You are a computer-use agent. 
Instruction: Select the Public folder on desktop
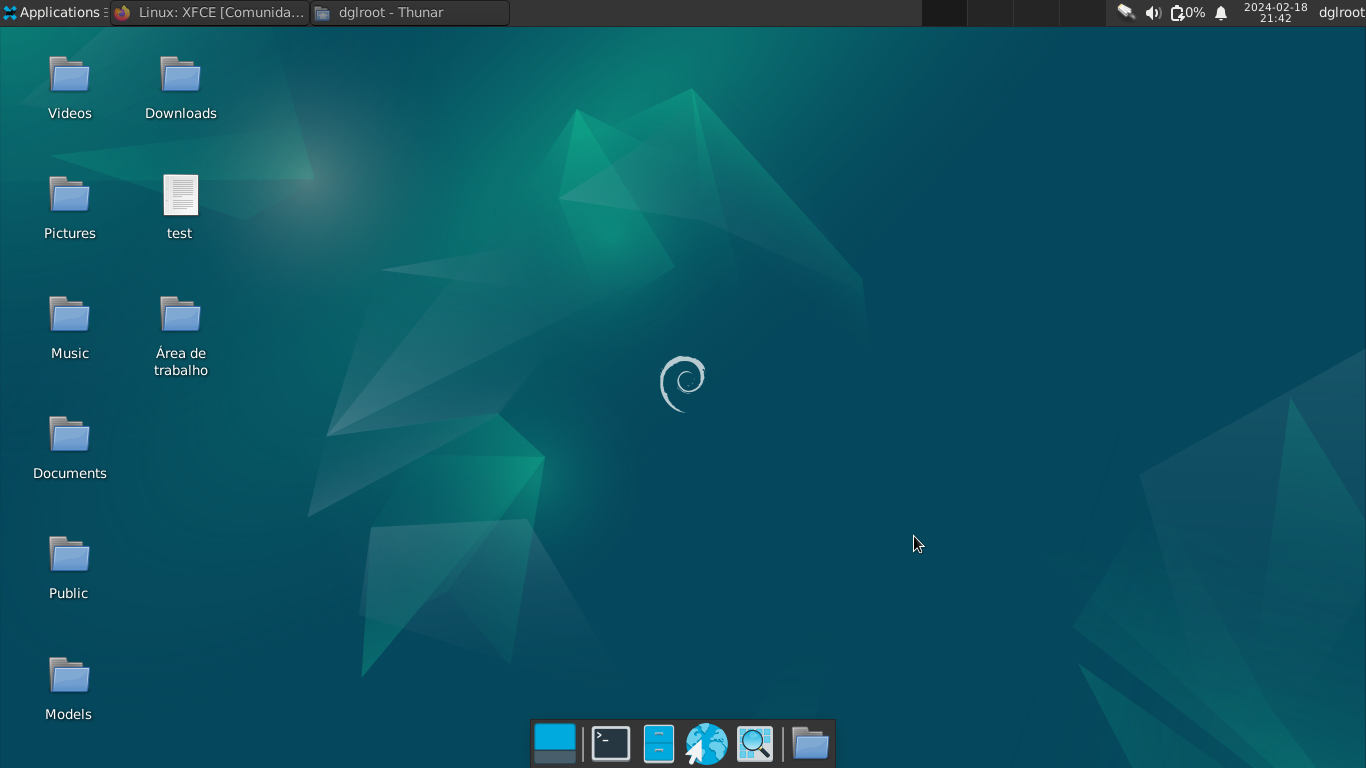(70, 568)
